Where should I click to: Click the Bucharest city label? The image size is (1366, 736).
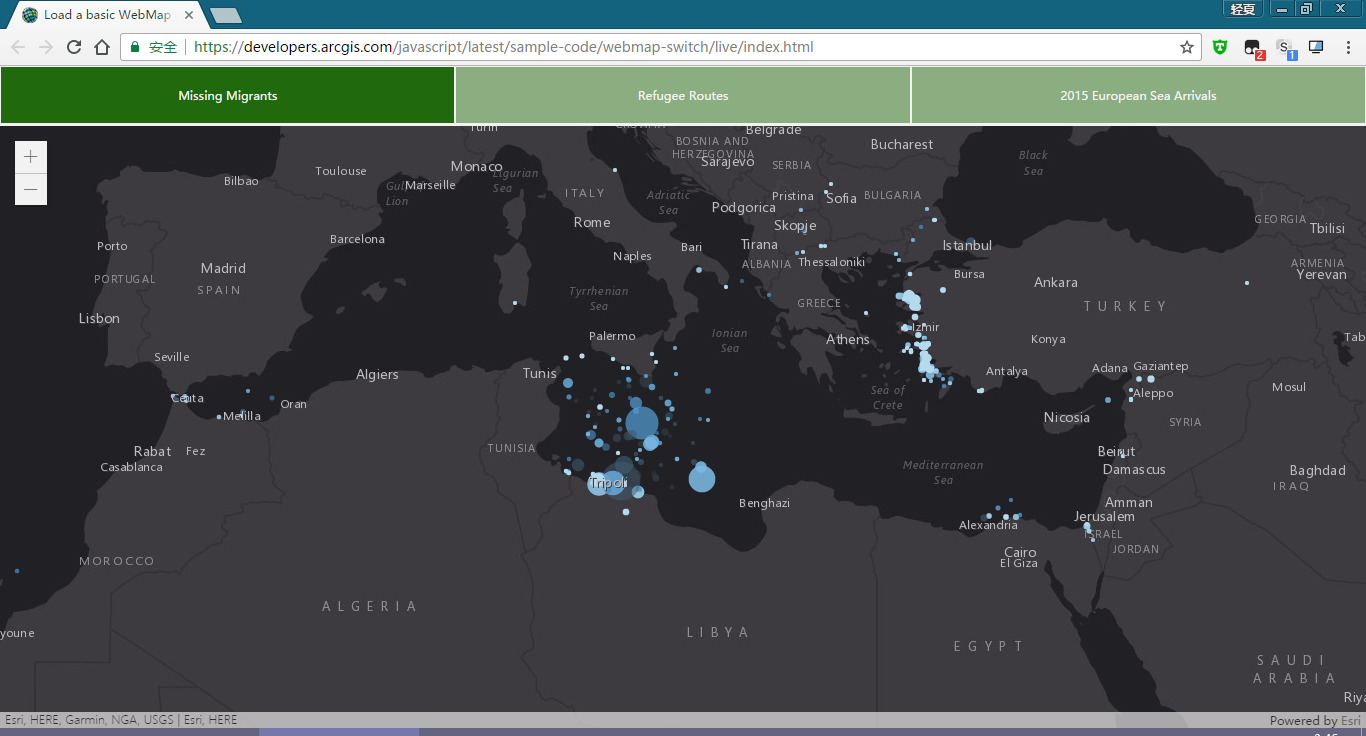[x=902, y=145]
